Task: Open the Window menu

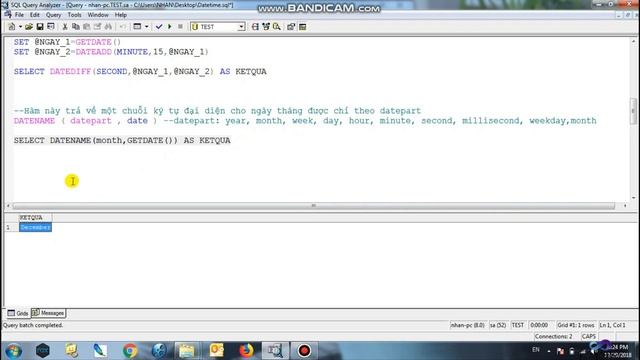Action: [98, 15]
